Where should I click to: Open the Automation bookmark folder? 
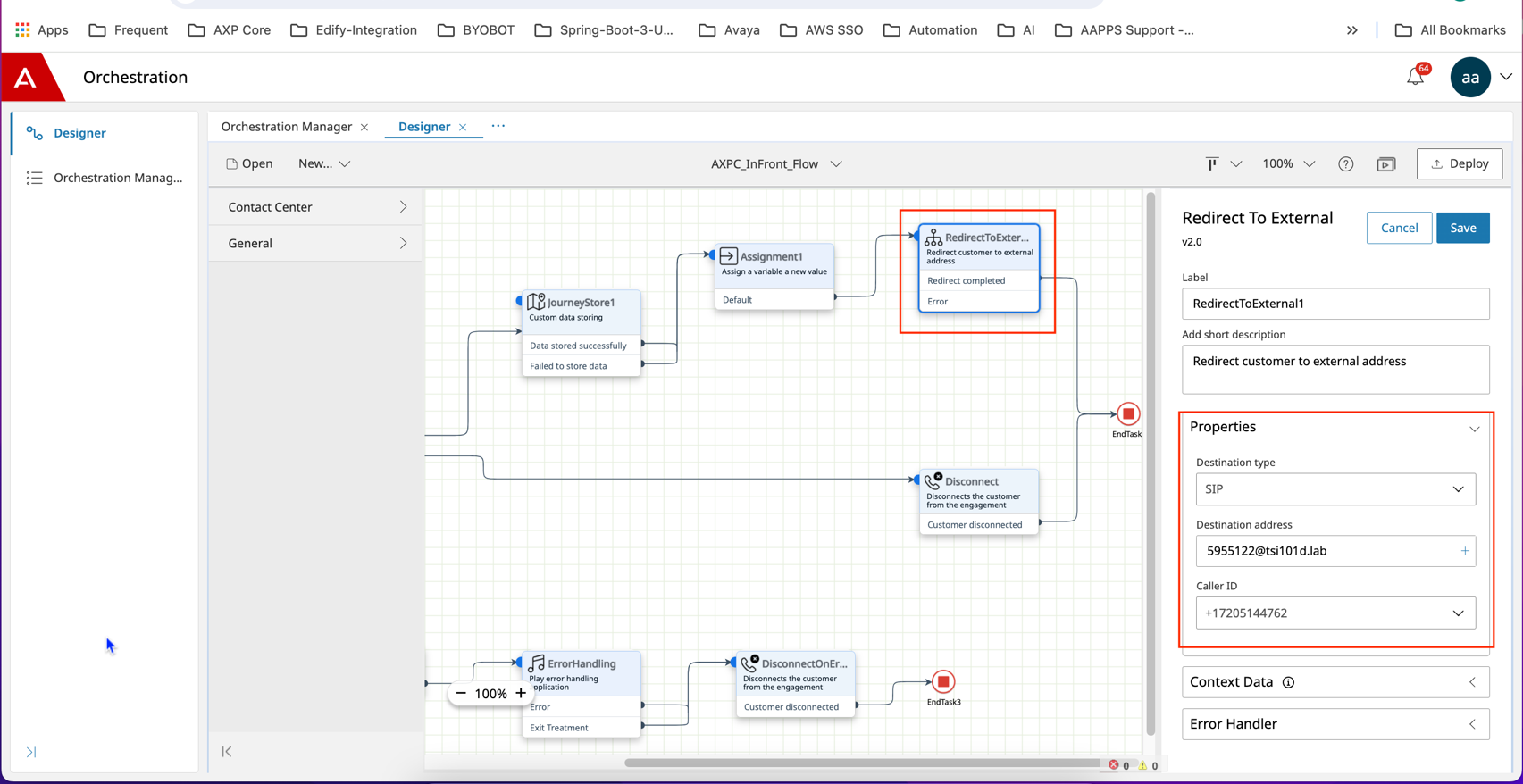[x=931, y=29]
